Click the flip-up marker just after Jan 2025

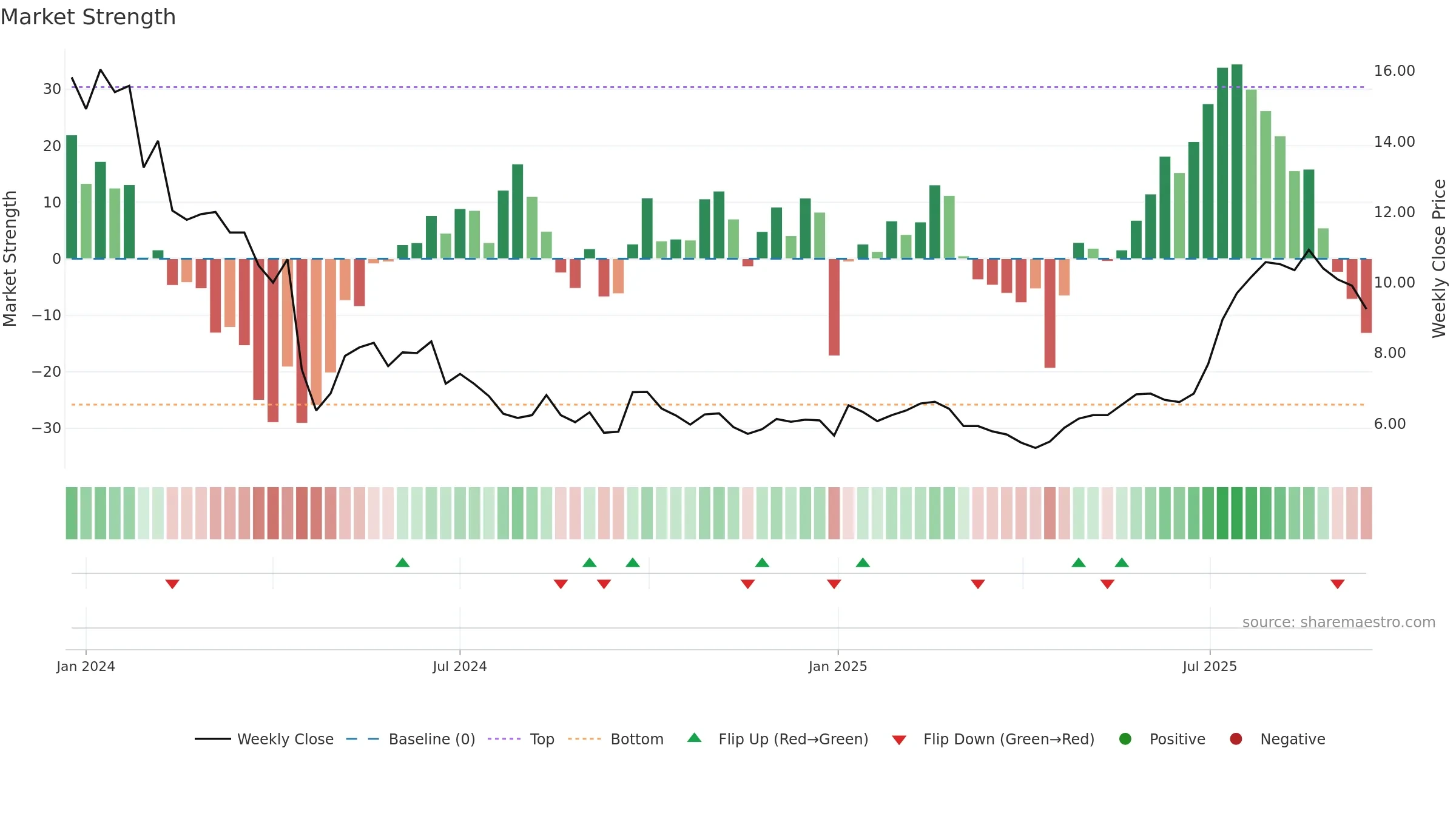pos(863,562)
